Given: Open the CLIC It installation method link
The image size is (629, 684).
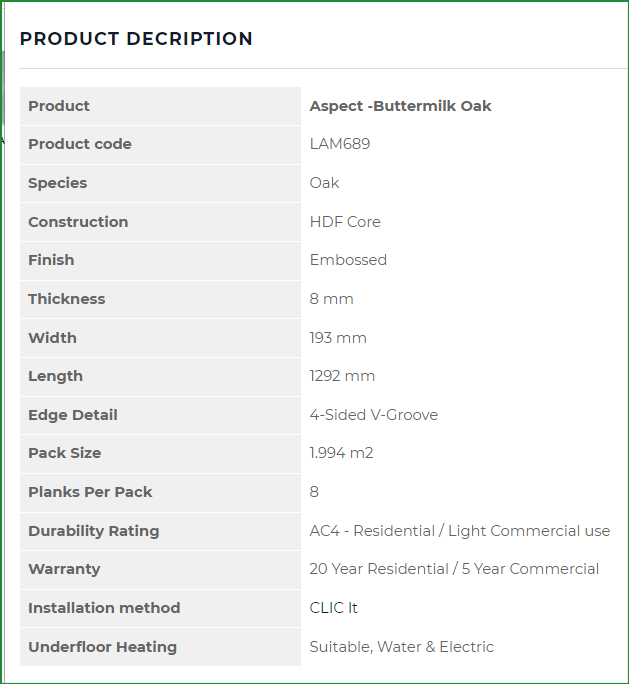Looking at the screenshot, I should click(333, 608).
